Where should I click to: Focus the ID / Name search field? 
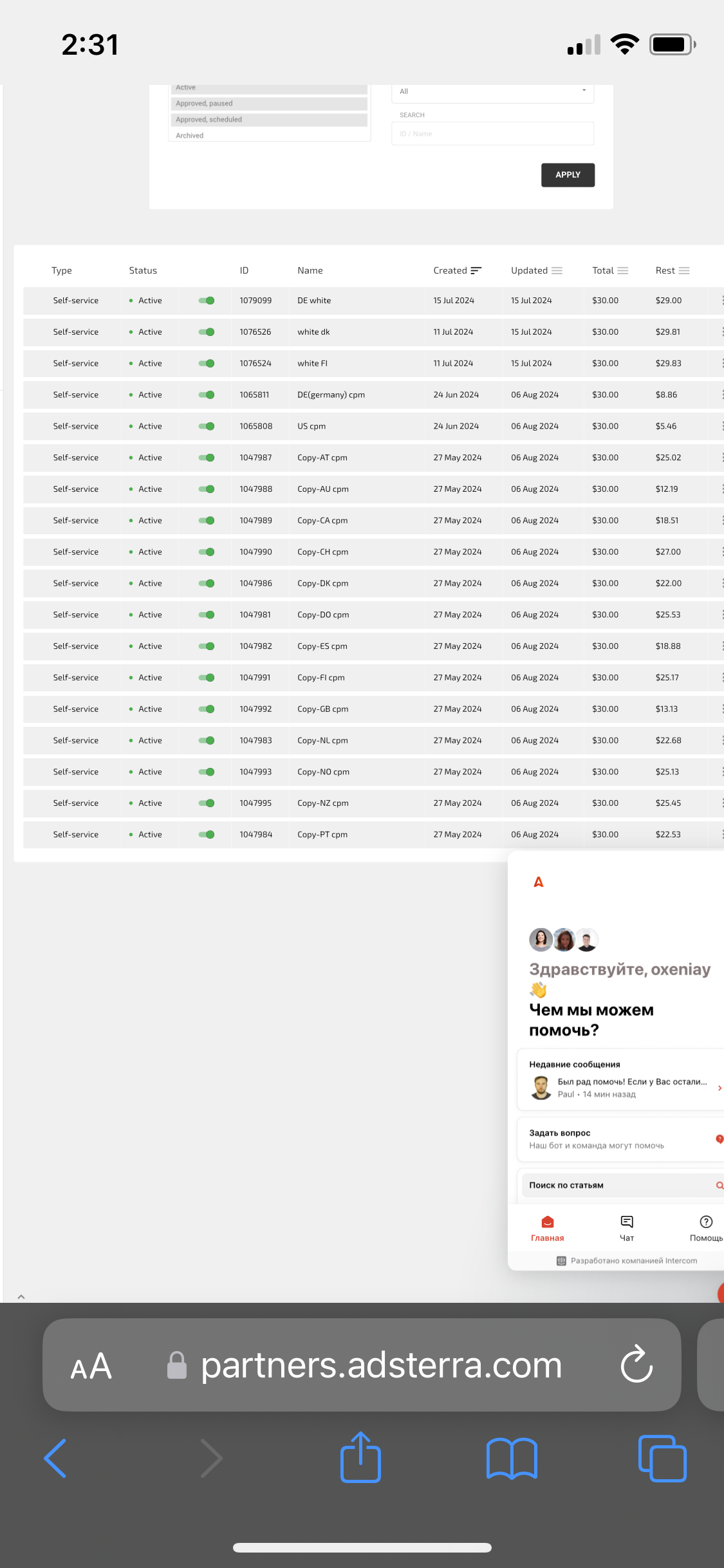pyautogui.click(x=492, y=134)
